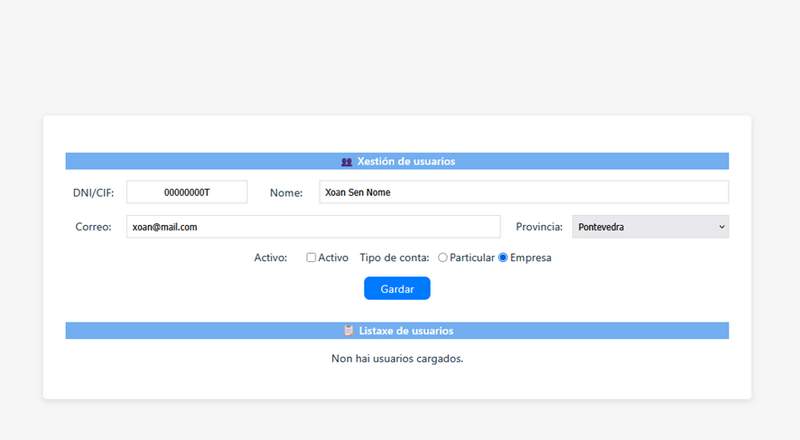The height and width of the screenshot is (440, 800).
Task: Tick the Activo checkbox
Action: point(311,258)
